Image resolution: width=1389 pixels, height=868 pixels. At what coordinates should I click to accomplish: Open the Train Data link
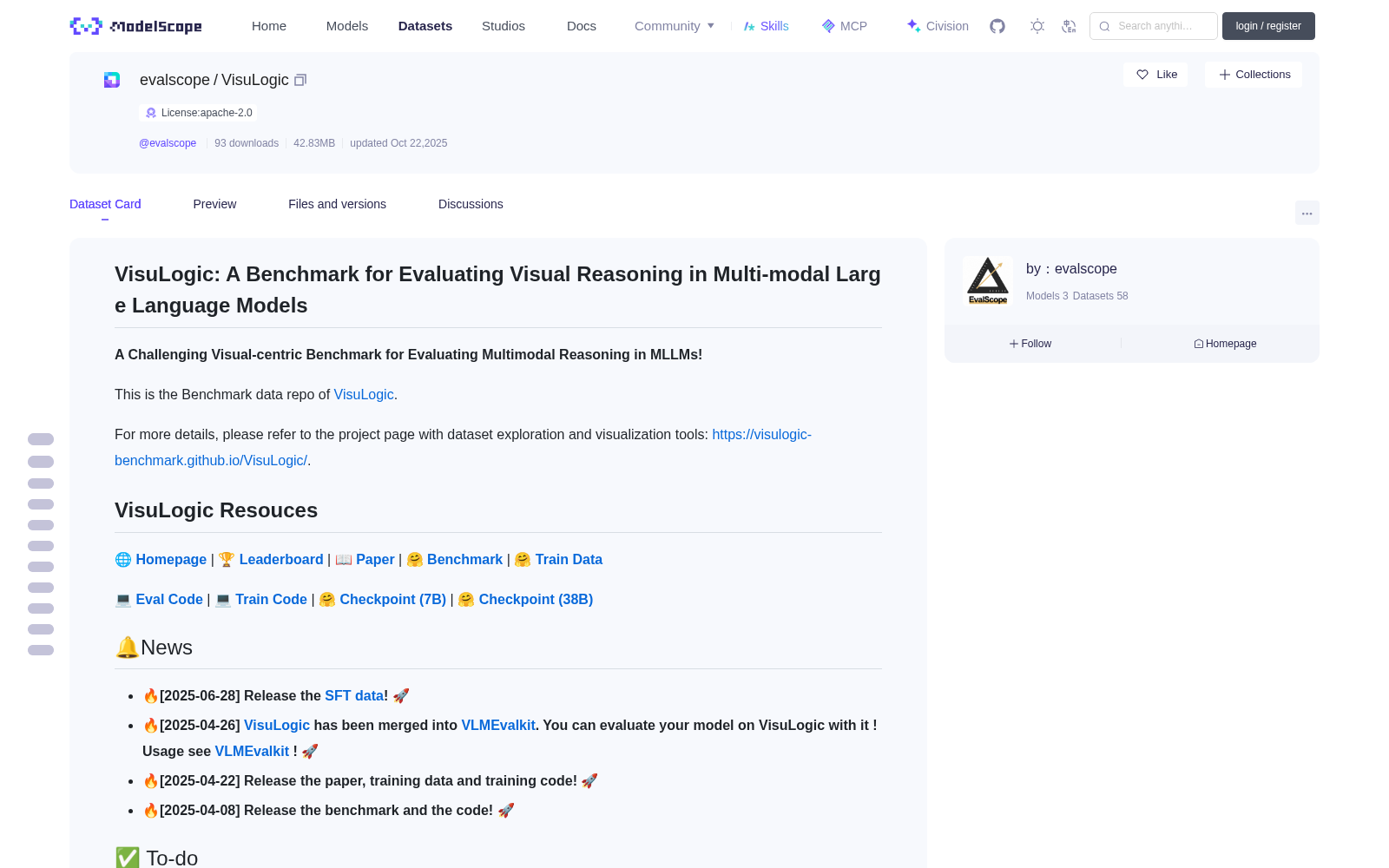569,560
